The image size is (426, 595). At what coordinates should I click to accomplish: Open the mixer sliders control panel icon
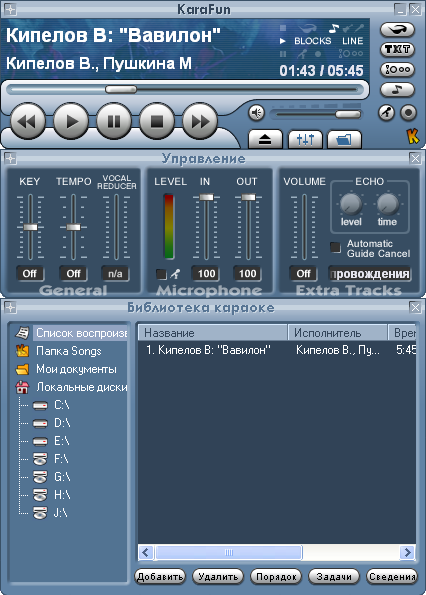click(305, 140)
